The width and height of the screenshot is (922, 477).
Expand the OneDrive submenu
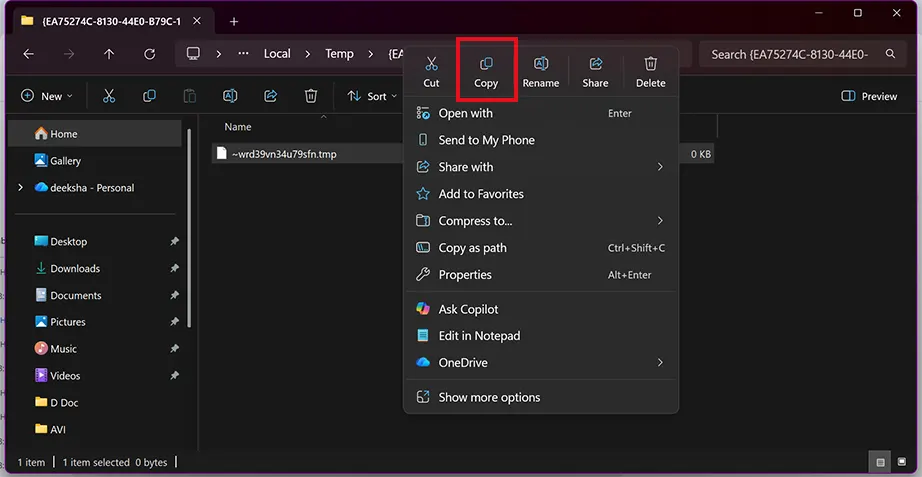(x=540, y=363)
